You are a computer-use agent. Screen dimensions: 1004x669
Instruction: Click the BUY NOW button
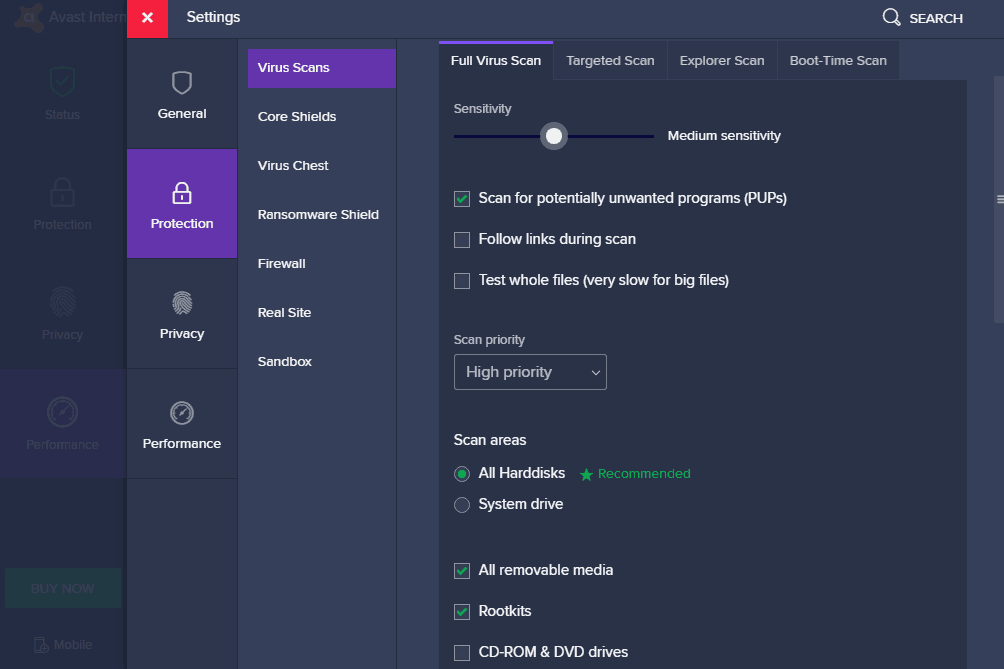point(62,588)
